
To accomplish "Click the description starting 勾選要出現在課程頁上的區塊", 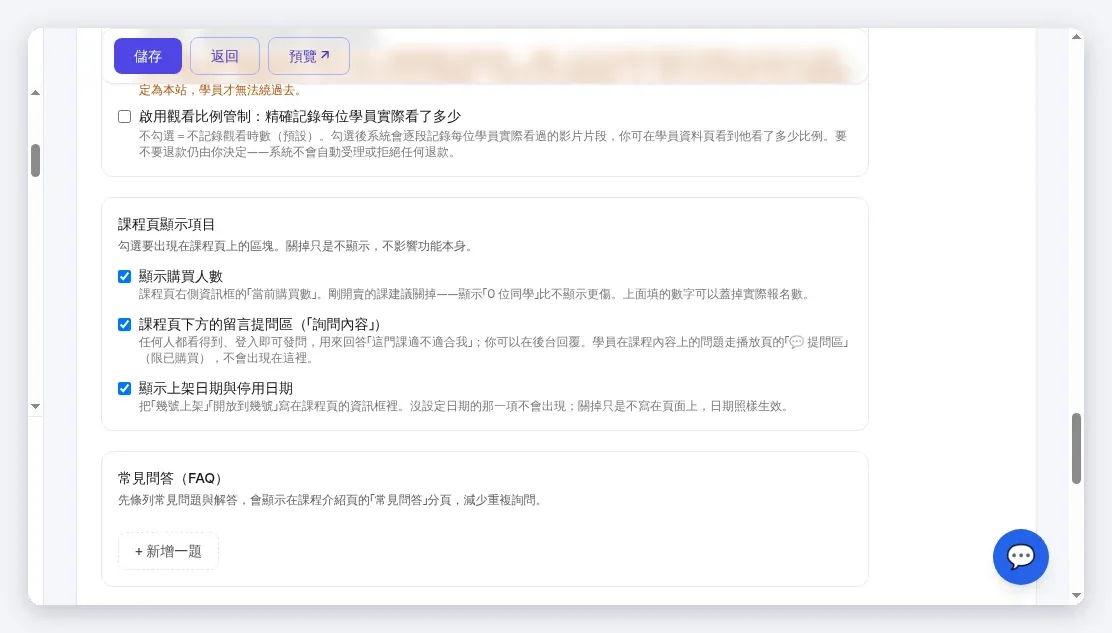I will pos(295,246).
